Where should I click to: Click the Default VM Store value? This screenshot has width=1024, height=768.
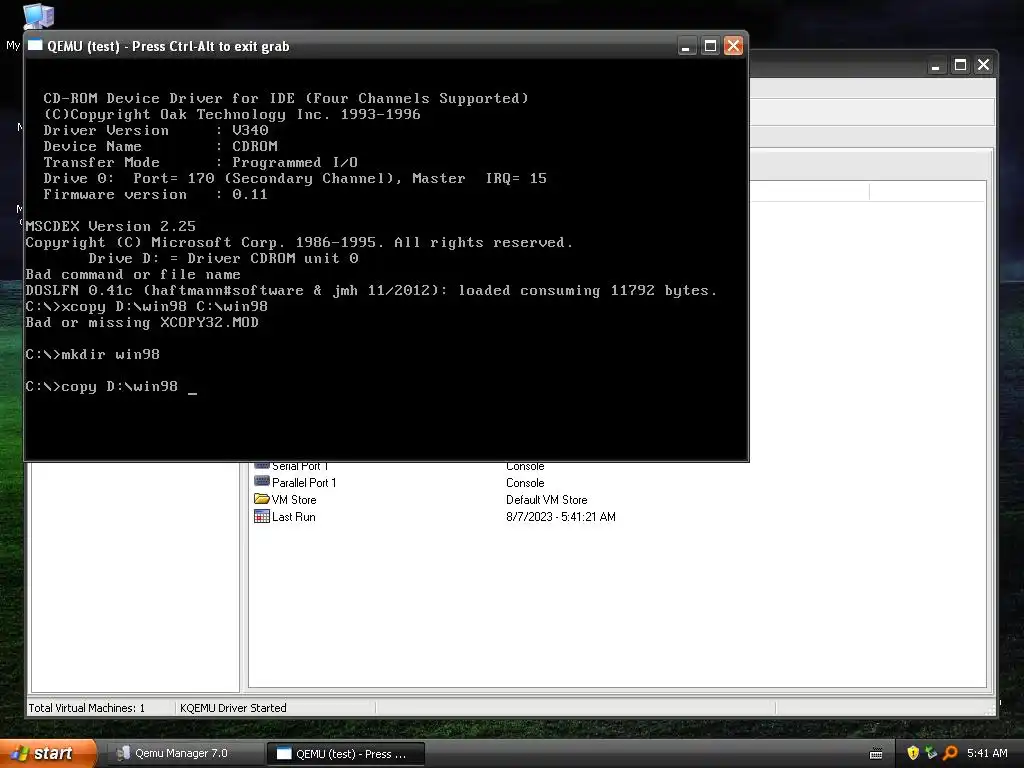click(547, 500)
